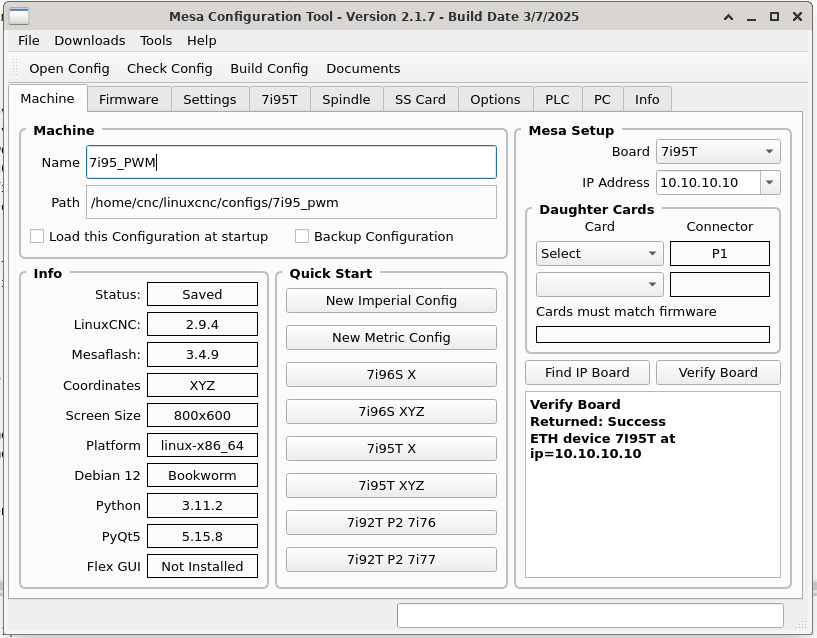817x638 pixels.
Task: Click the Flex GUI value Not Installed
Action: pos(202,567)
